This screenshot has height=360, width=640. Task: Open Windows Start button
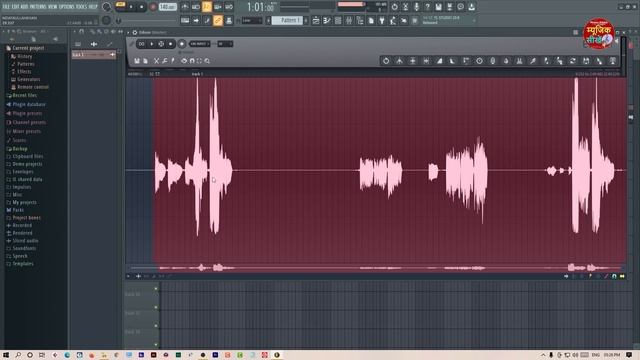click(x=6, y=355)
